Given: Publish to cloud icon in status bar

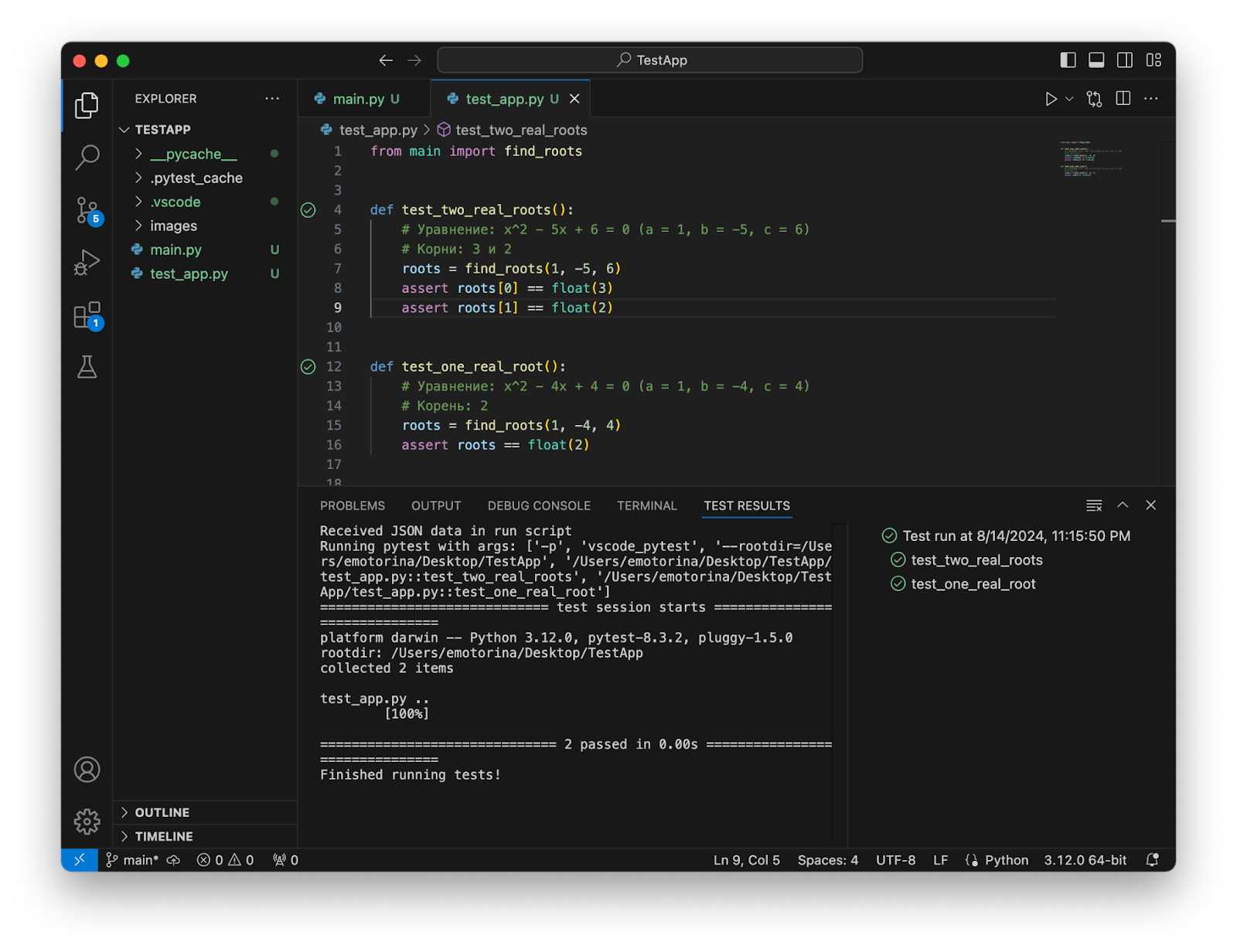Looking at the screenshot, I should [x=173, y=860].
